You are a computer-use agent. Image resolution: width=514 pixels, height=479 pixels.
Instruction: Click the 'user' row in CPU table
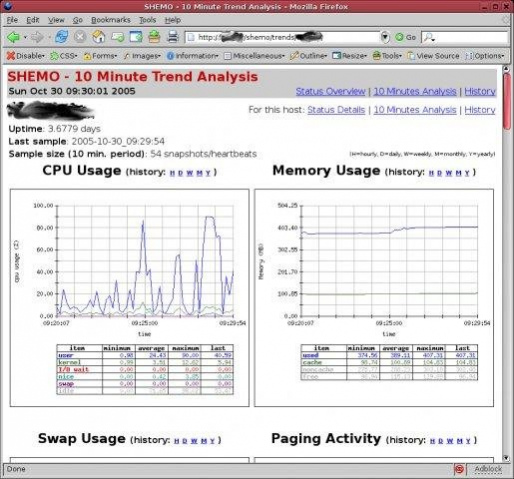145,355
